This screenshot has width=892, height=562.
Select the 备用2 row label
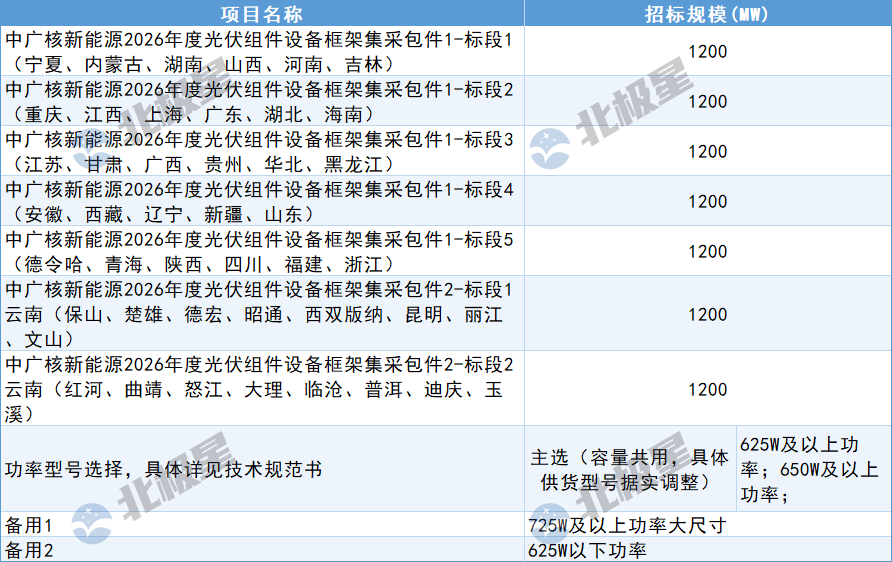[261, 550]
